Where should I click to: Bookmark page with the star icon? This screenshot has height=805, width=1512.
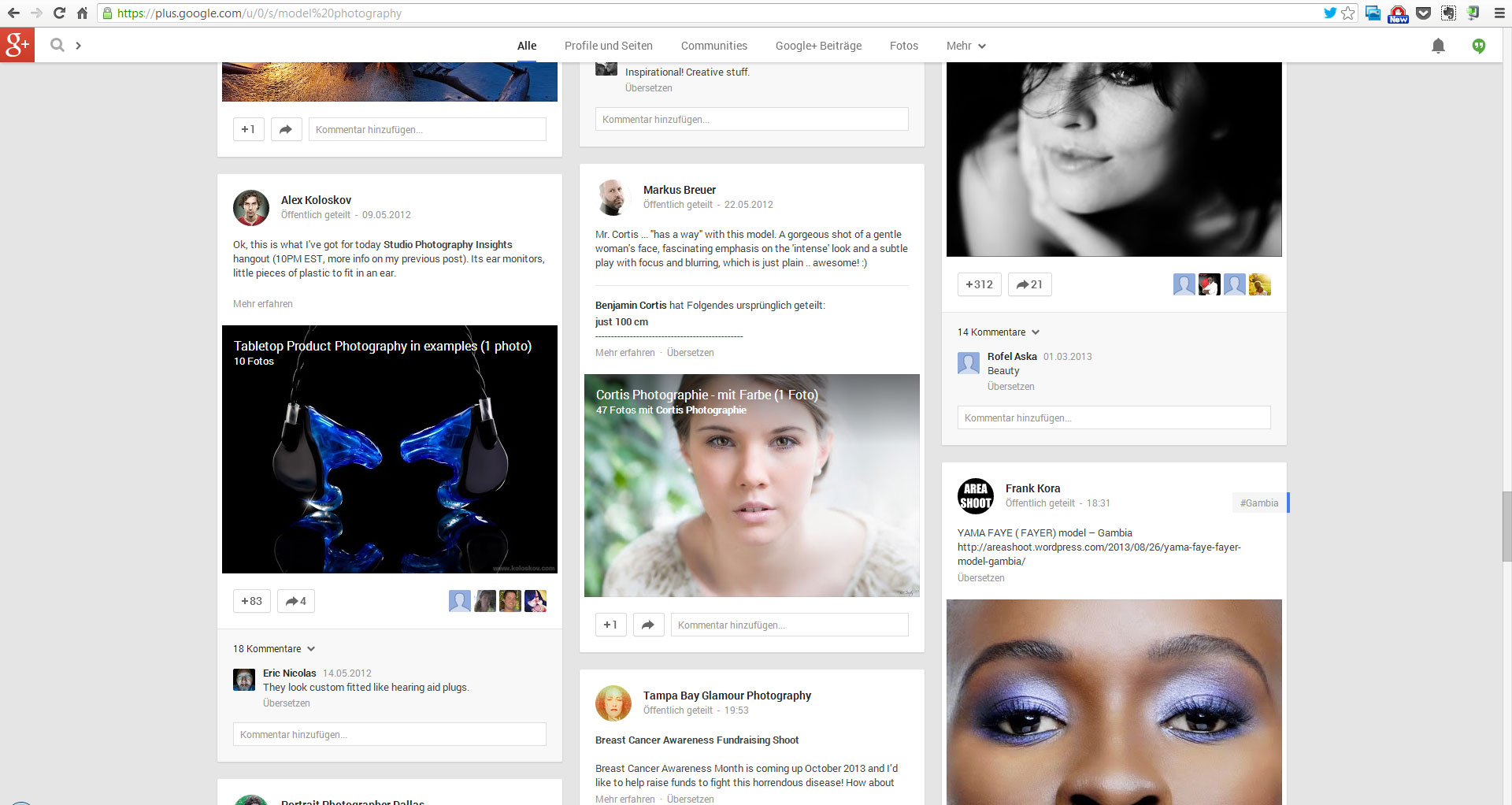point(1348,13)
